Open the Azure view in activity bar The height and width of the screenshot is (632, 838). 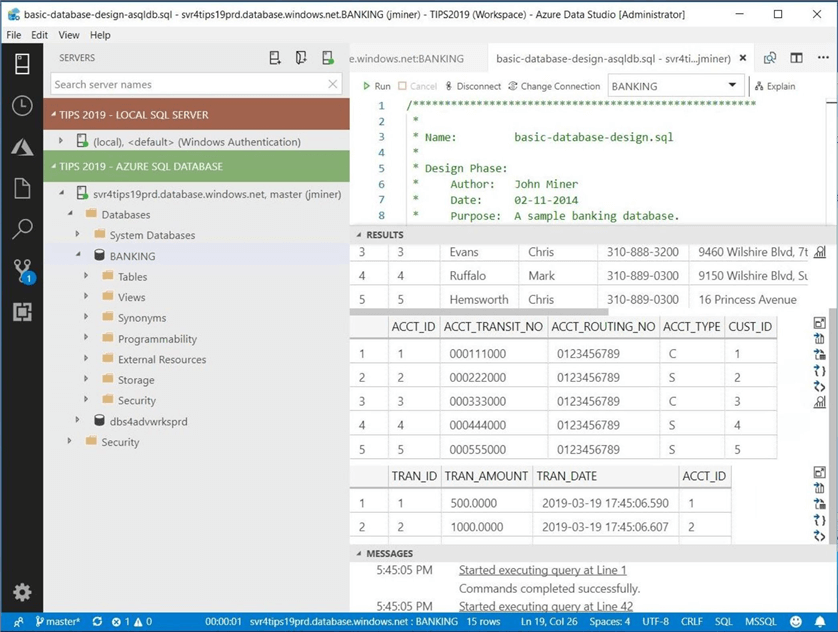click(22, 147)
